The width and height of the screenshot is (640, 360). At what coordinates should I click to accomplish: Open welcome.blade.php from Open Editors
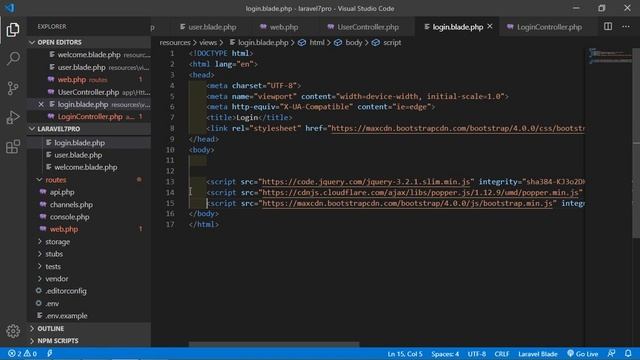click(x=89, y=55)
